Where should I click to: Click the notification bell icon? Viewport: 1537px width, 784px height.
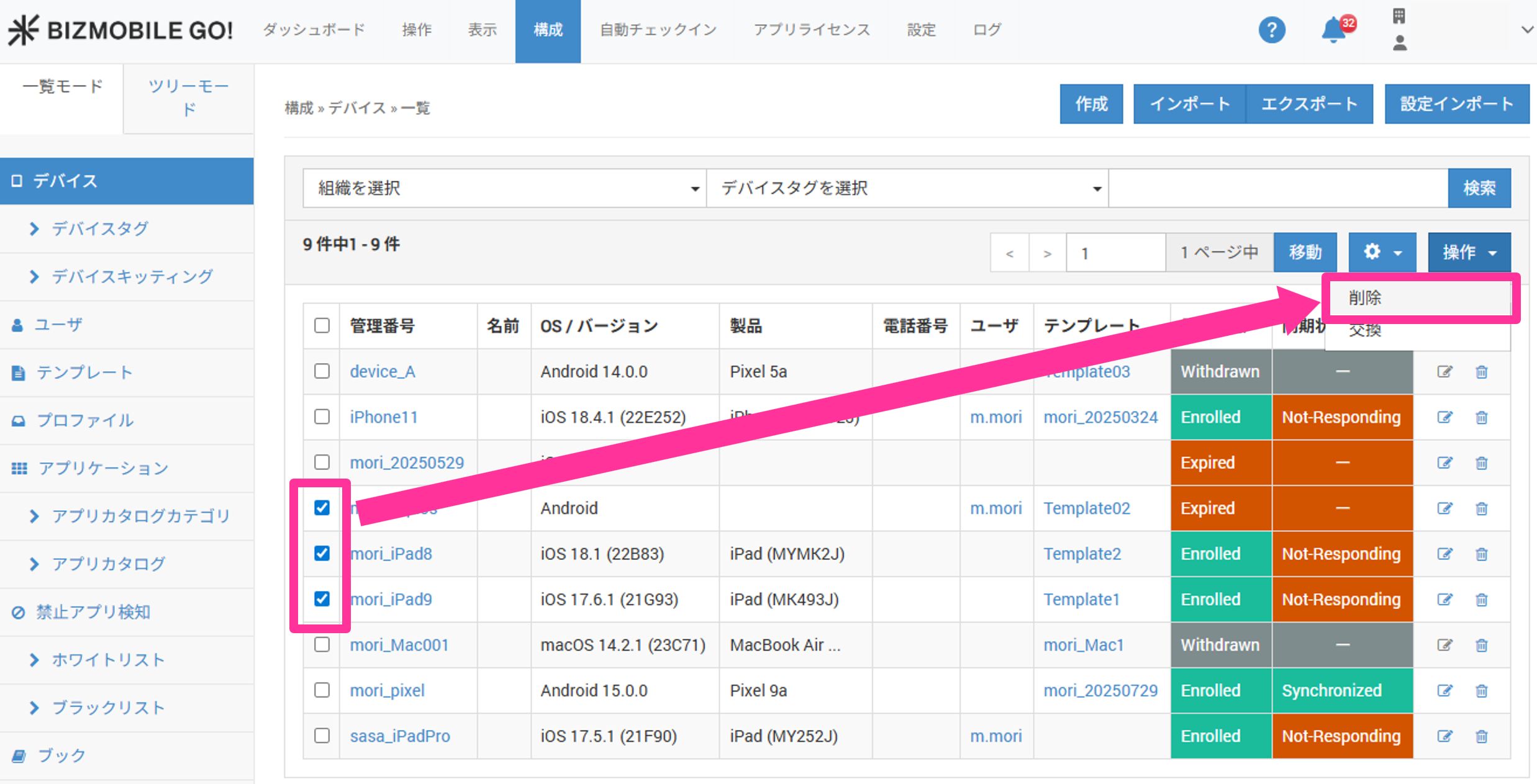(1333, 30)
